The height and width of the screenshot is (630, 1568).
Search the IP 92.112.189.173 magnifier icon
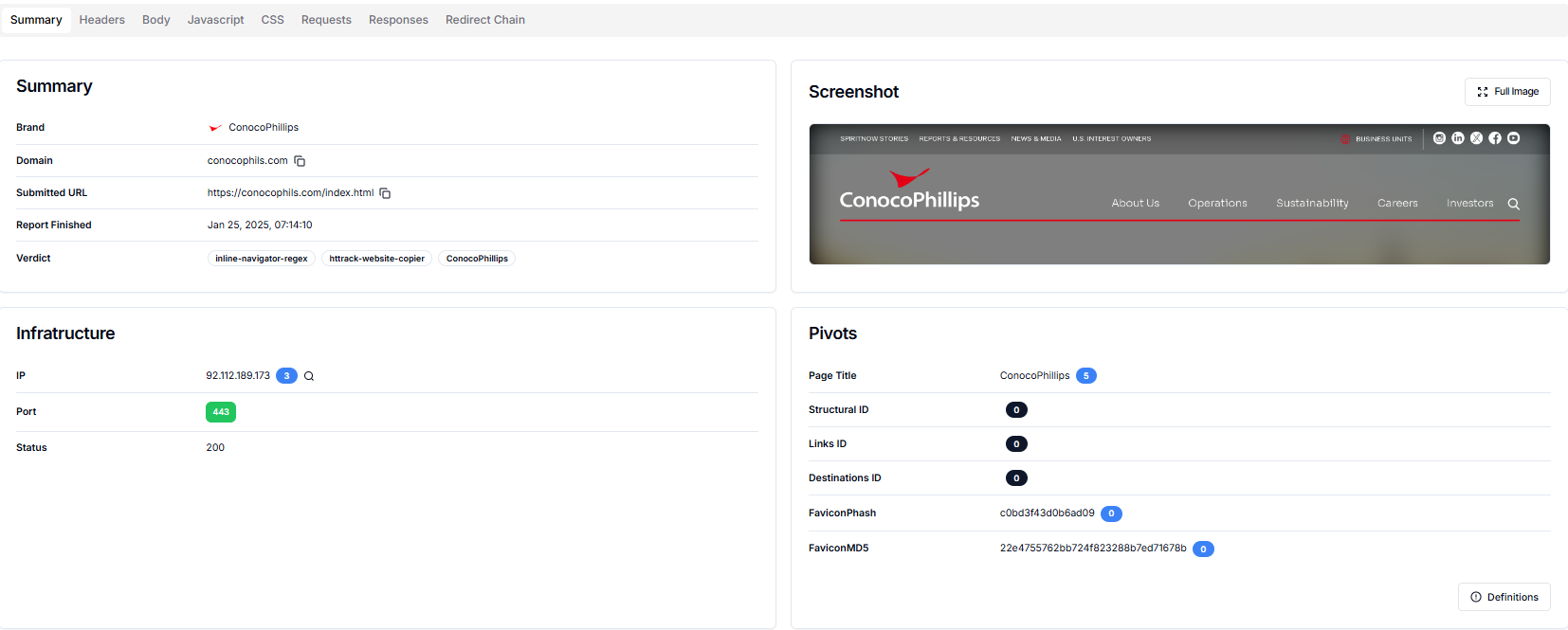click(309, 376)
